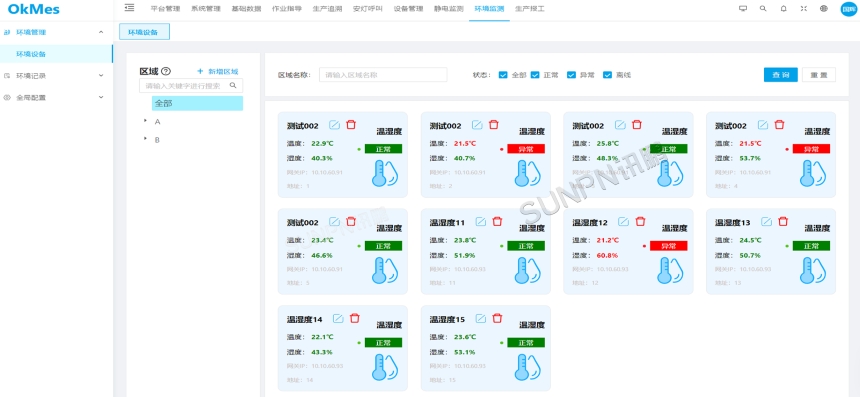Viewport: 860px width, 397px height.
Task: Uncheck the 正常 status filter
Action: coord(535,75)
